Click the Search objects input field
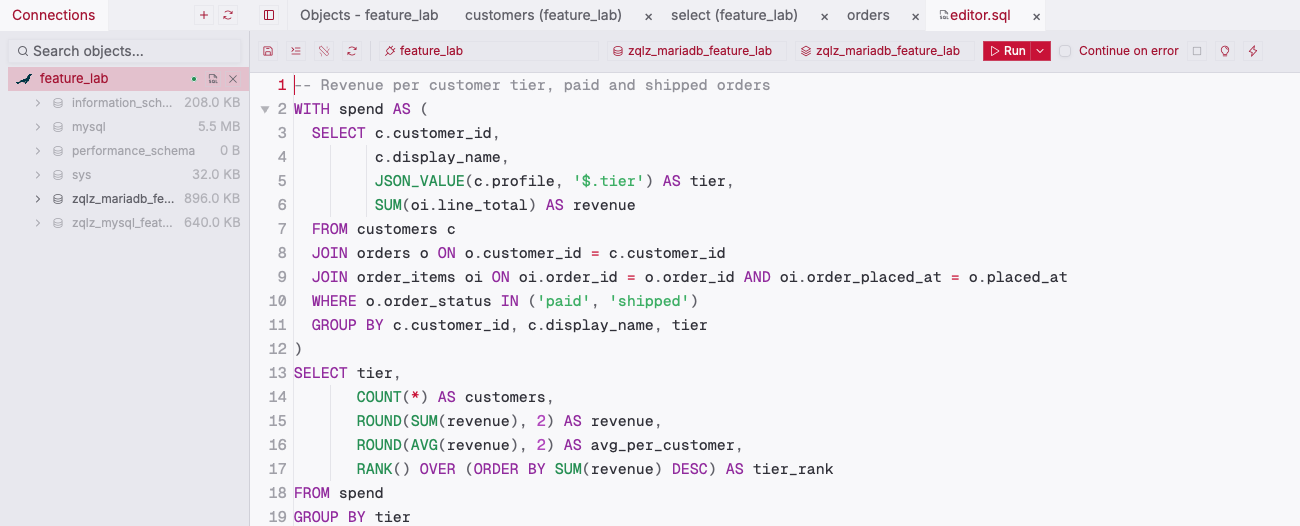Screen dimensions: 1300x526 pos(125,51)
